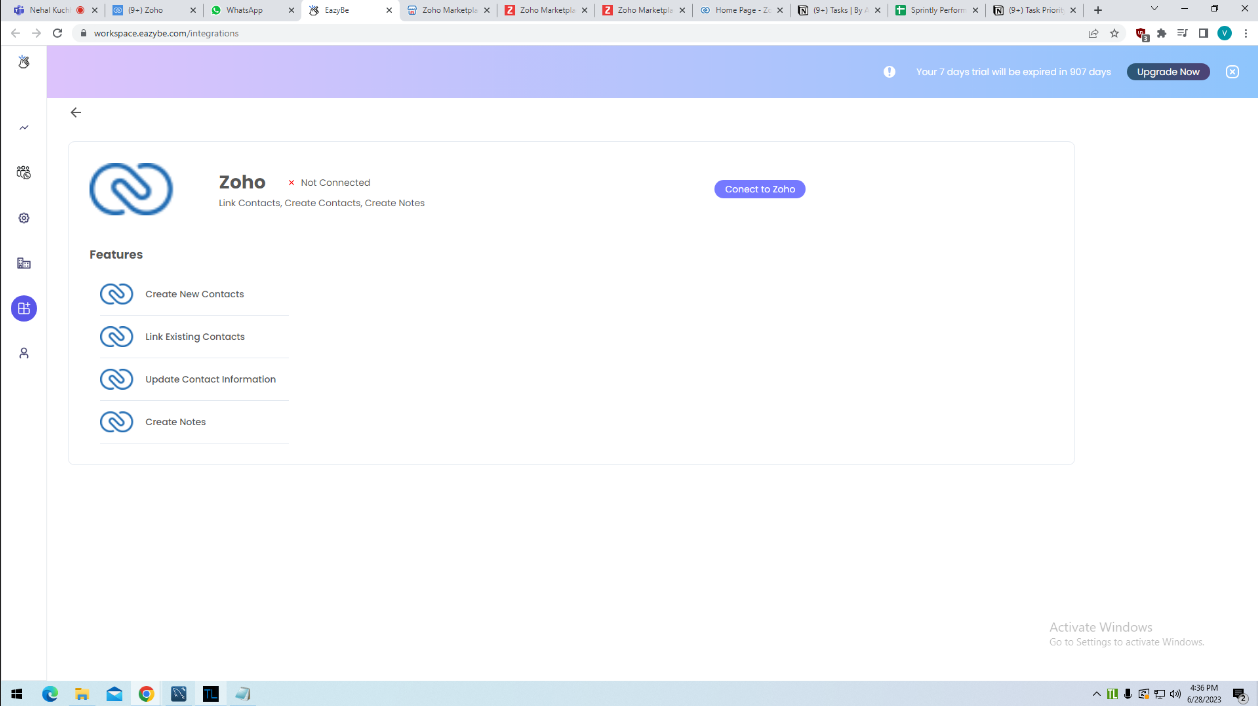Click the Create New Contacts feature icon

click(117, 294)
